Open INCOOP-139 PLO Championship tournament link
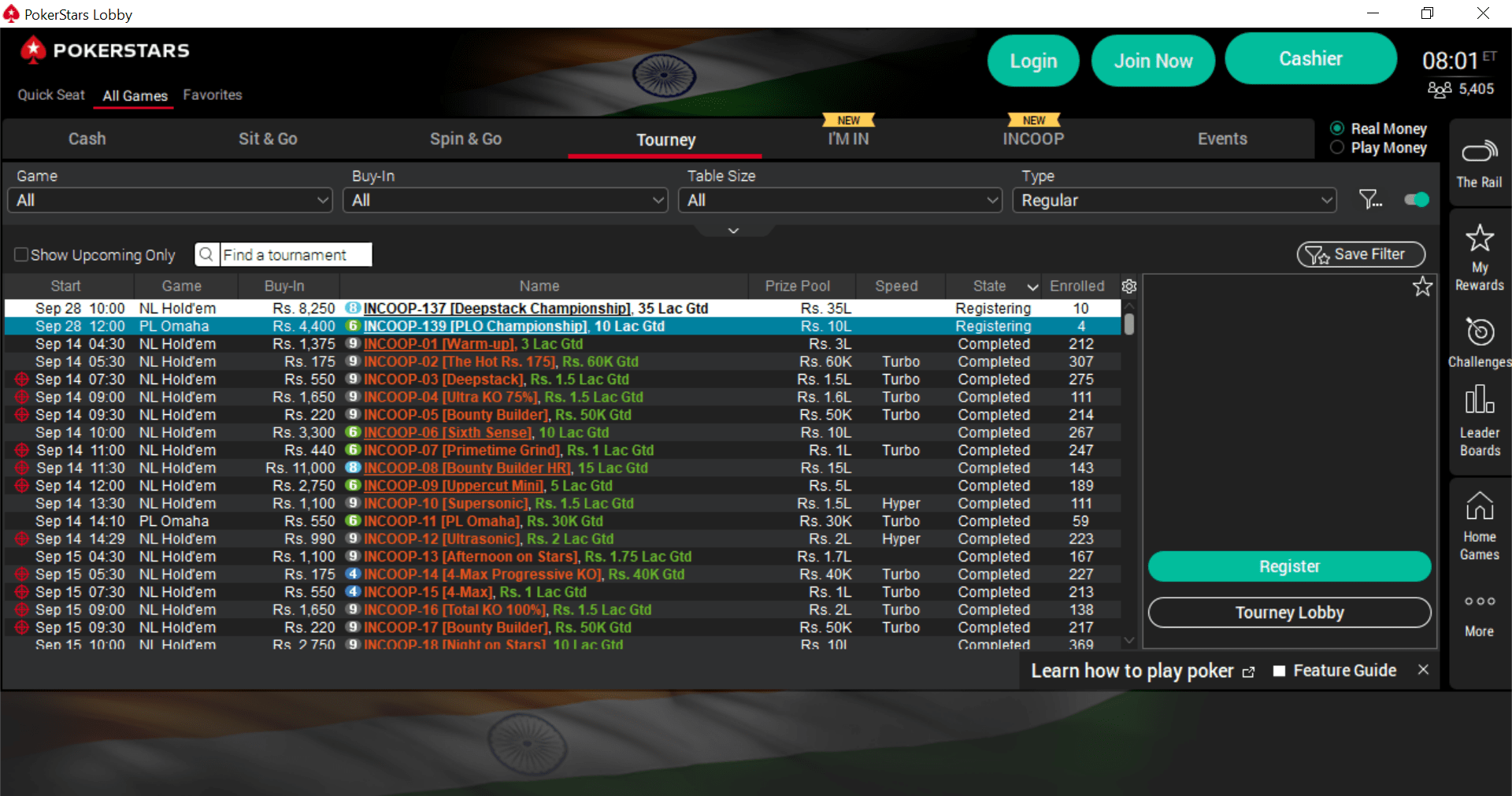 pos(476,325)
